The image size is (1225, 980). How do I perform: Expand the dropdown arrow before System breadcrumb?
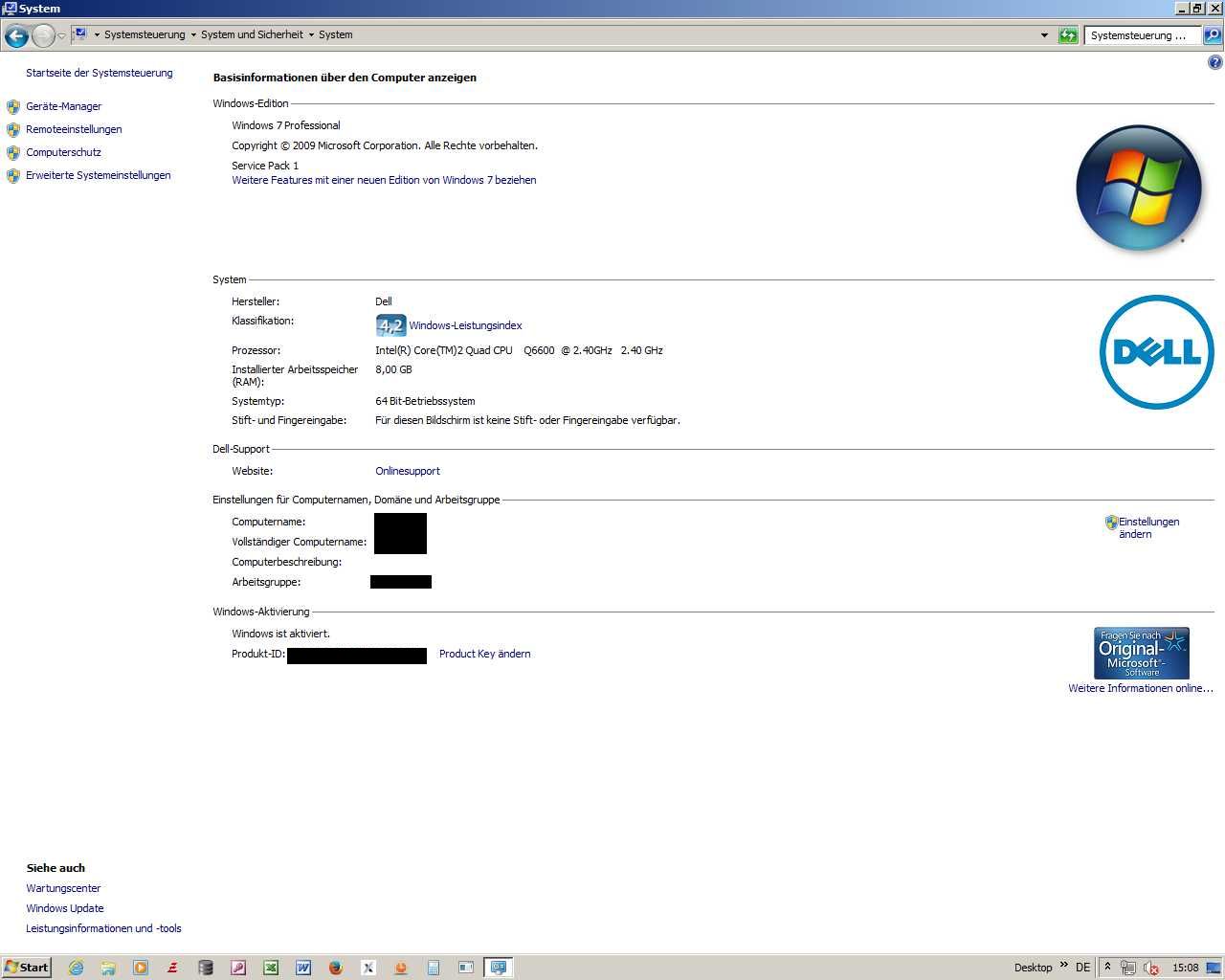pos(311,35)
